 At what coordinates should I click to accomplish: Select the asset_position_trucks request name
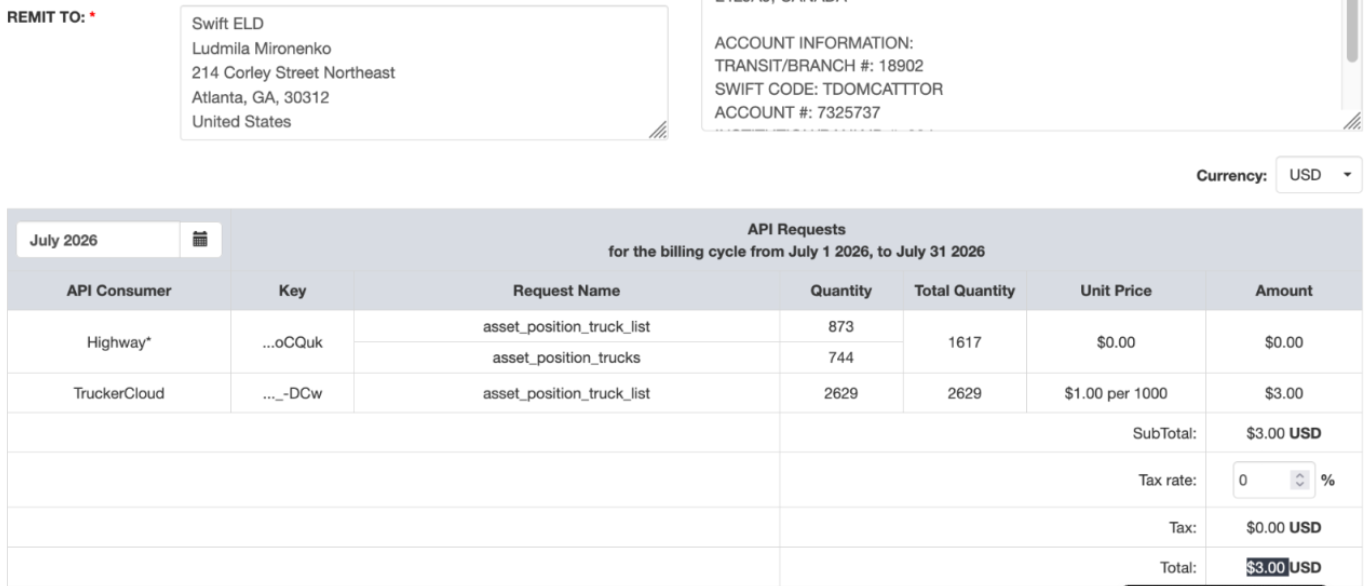click(x=567, y=358)
